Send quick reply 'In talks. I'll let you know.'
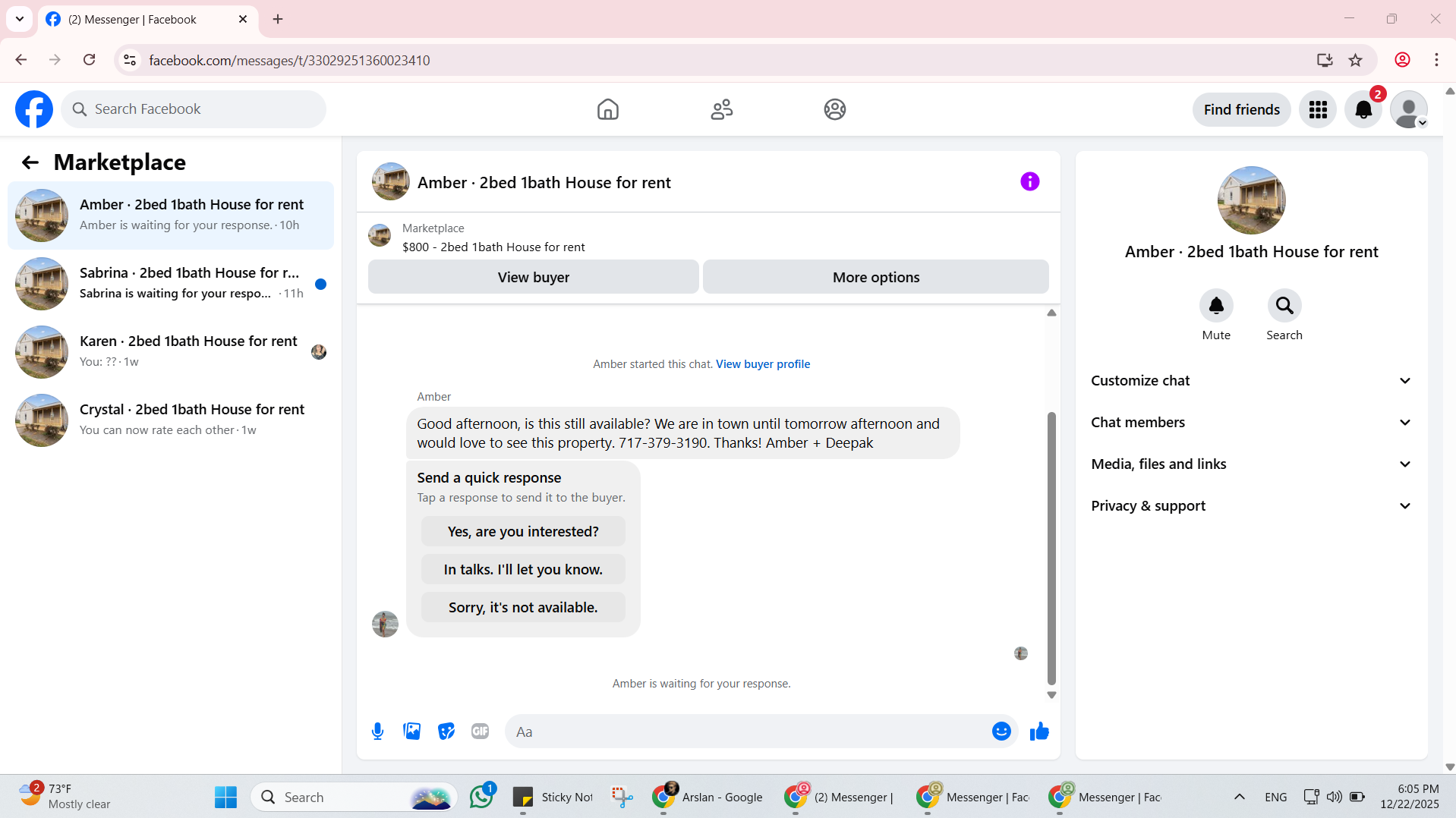 pos(523,570)
